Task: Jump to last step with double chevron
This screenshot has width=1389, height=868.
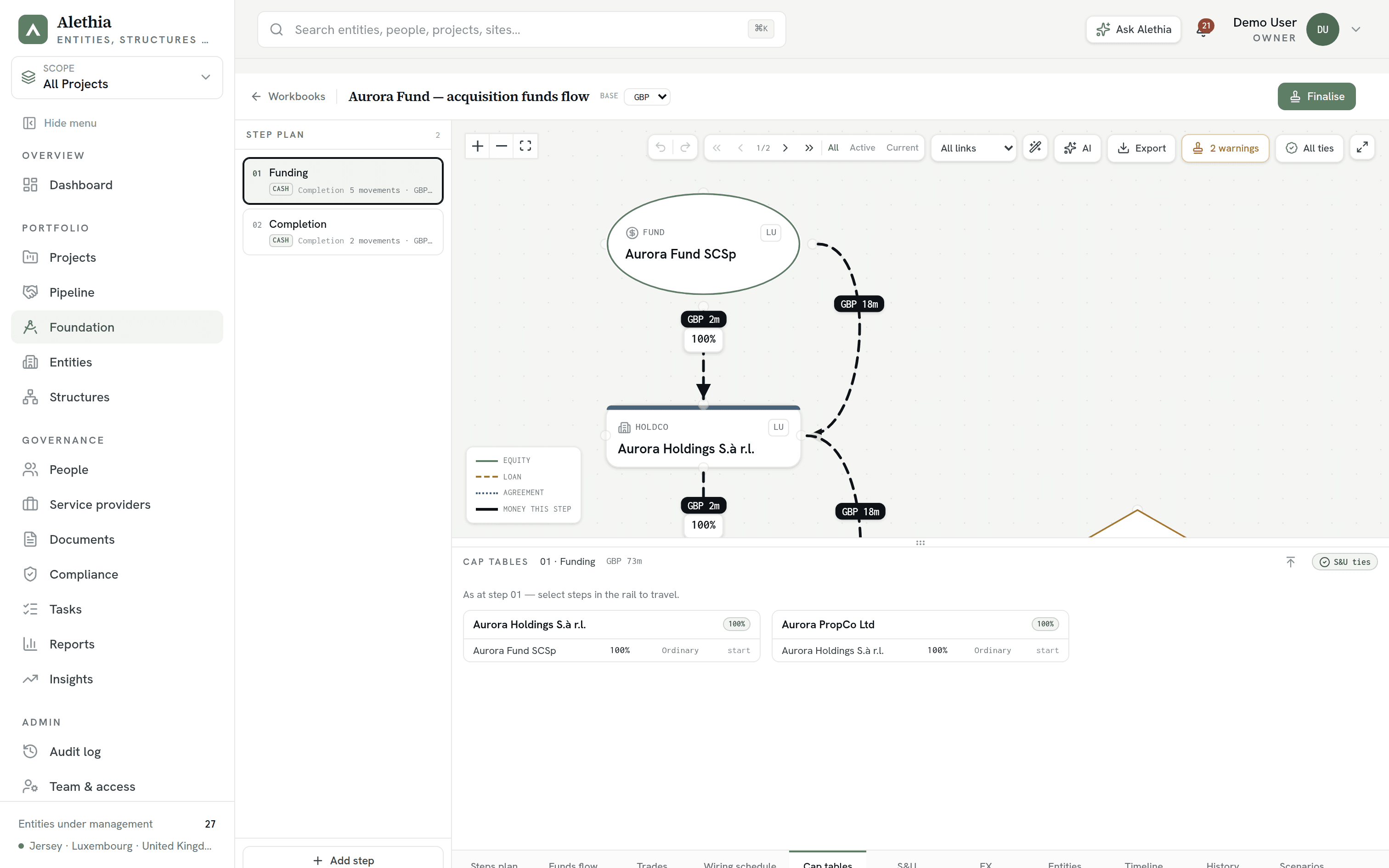Action: (x=809, y=147)
